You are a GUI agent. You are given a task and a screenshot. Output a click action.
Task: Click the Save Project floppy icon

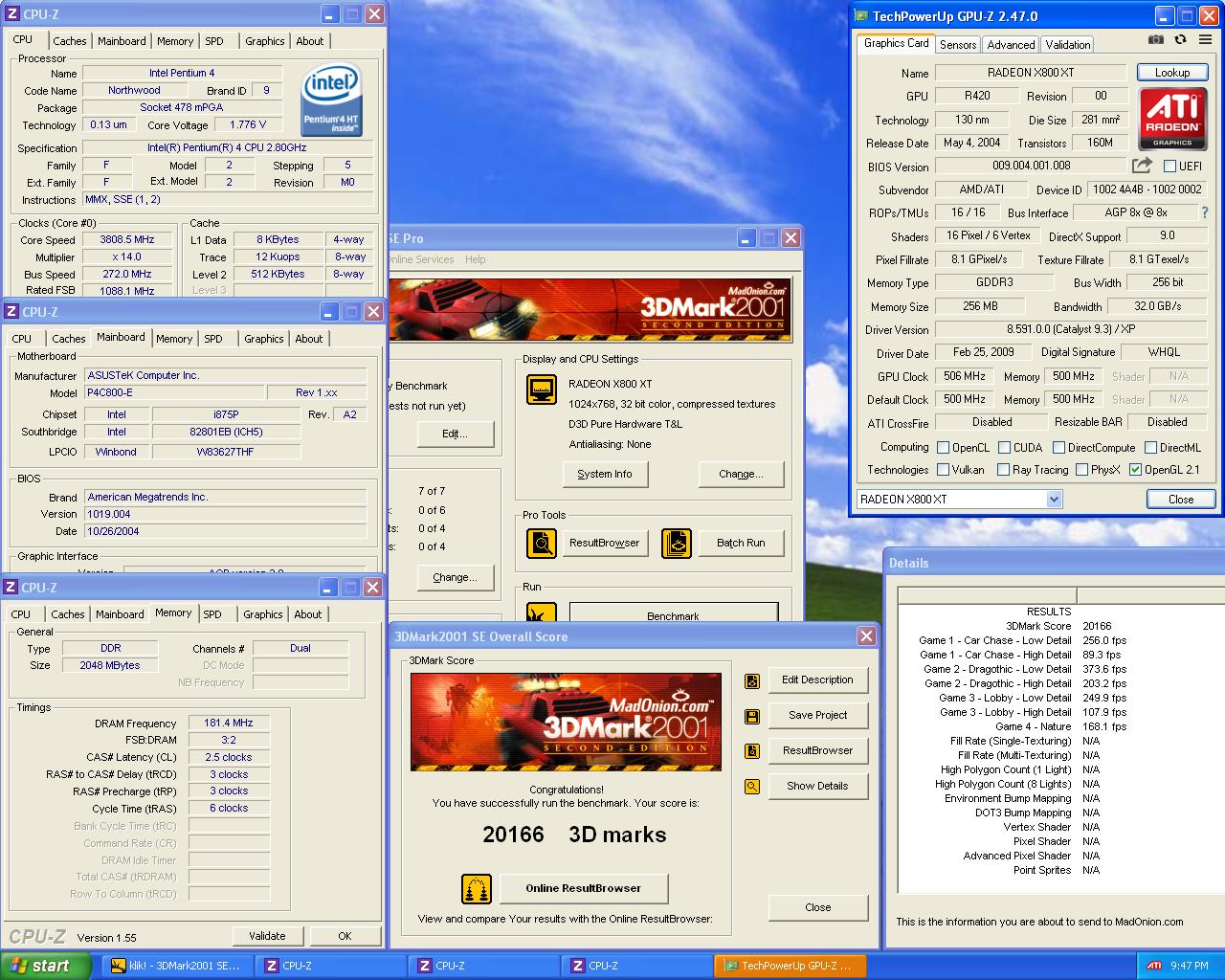[x=752, y=716]
